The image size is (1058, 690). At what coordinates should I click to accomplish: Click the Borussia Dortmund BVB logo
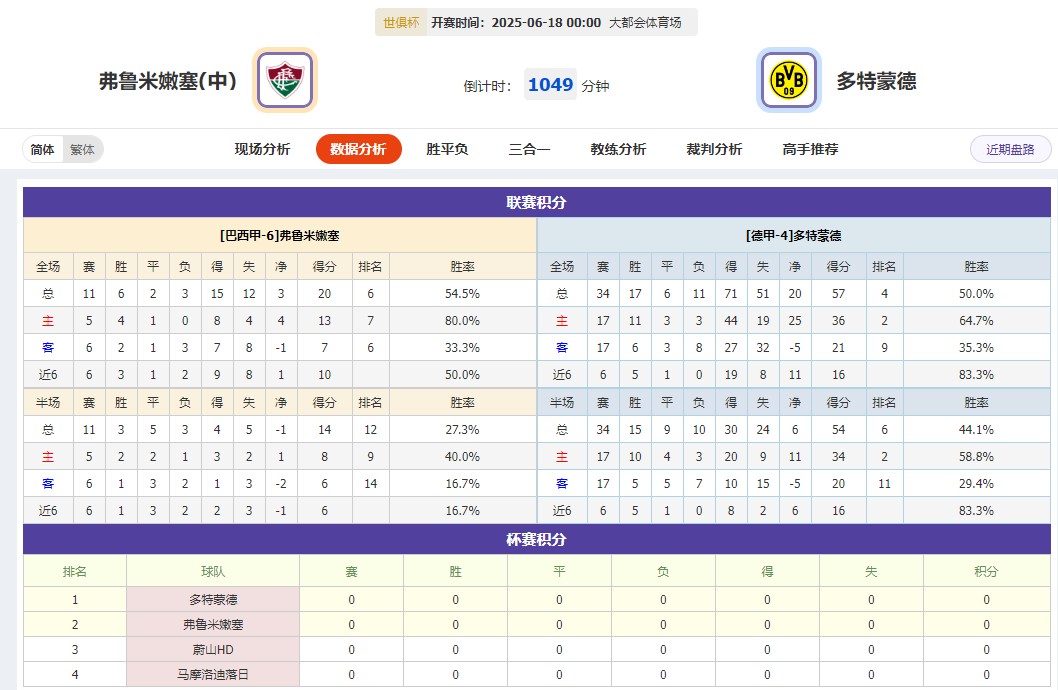789,80
